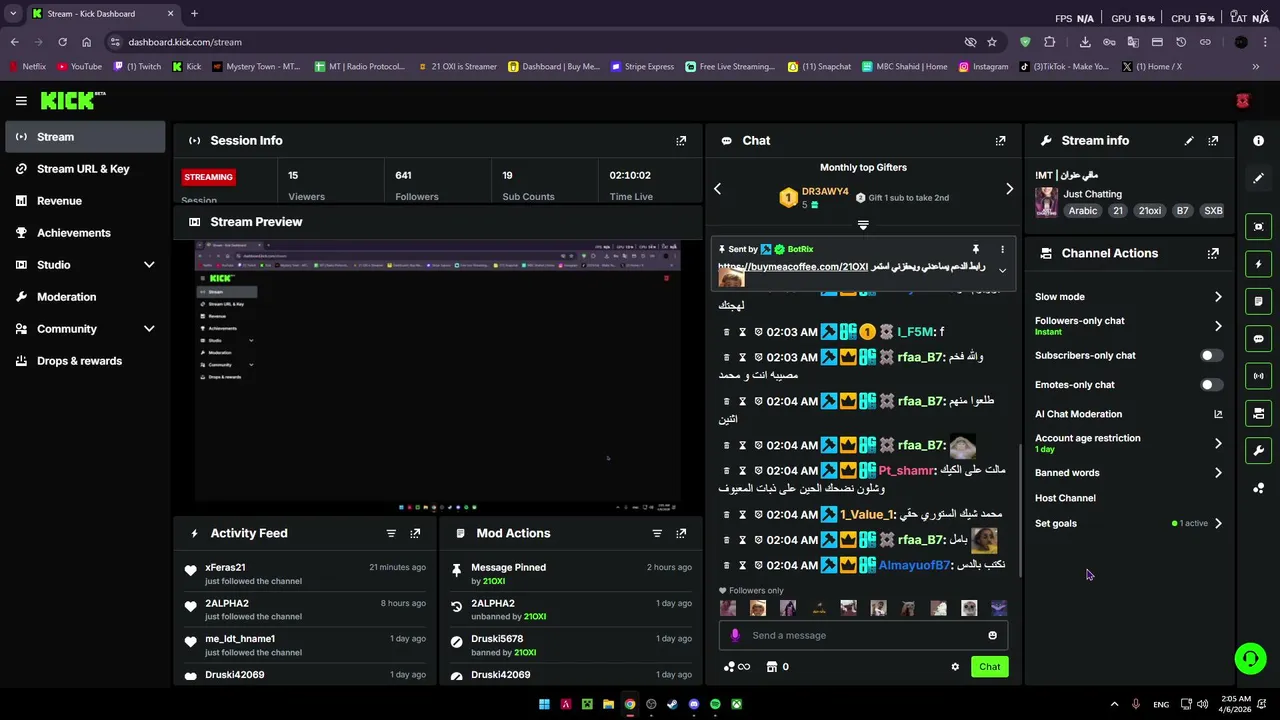Viewport: 1280px width, 720px height.
Task: Click the Pt_shamr username in chat
Action: click(x=906, y=471)
